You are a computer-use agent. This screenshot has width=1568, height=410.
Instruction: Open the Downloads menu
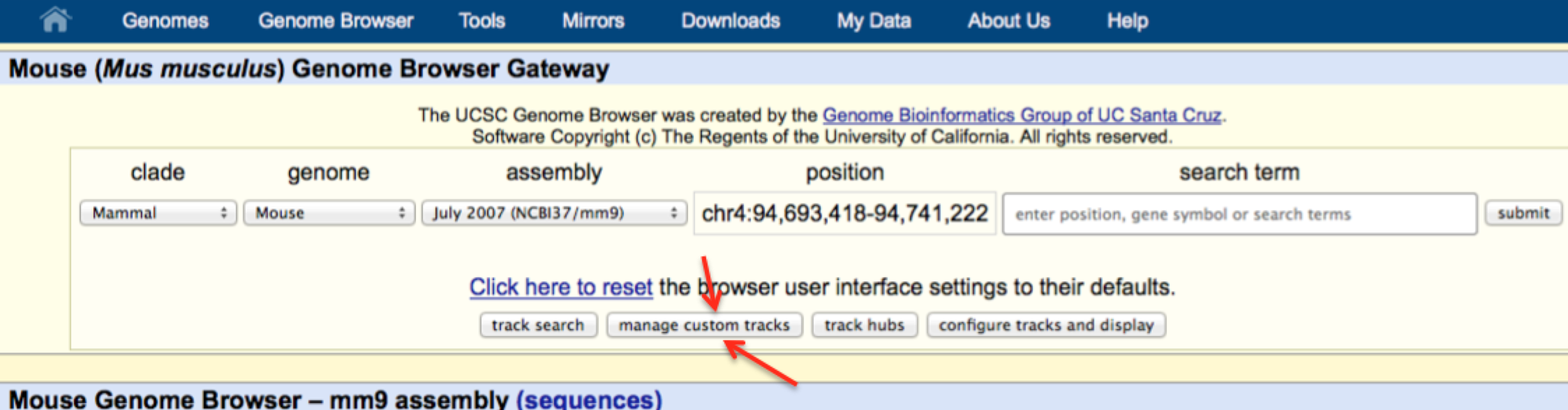[731, 21]
